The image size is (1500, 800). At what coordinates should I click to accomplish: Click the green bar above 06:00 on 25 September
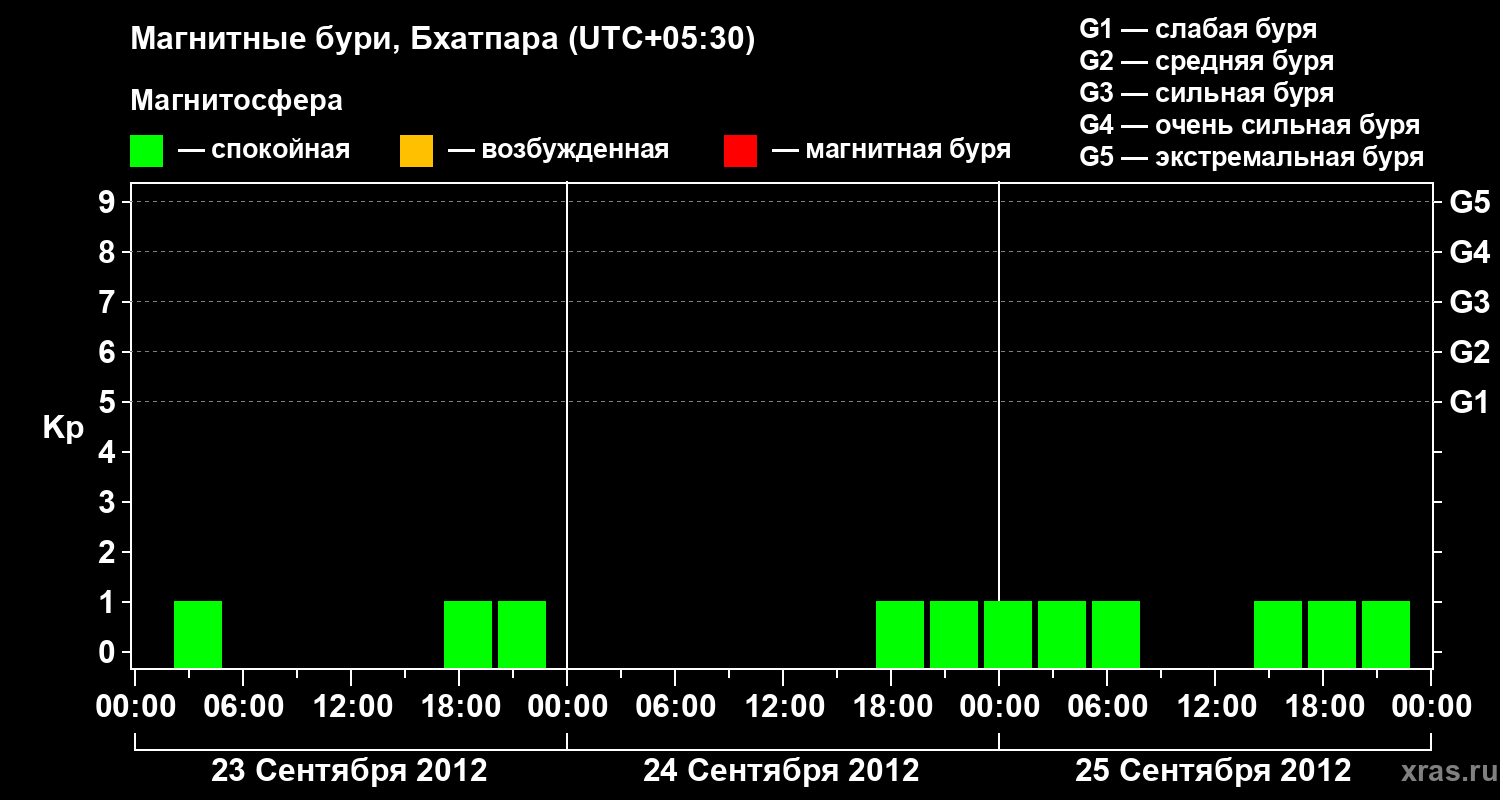[1116, 634]
